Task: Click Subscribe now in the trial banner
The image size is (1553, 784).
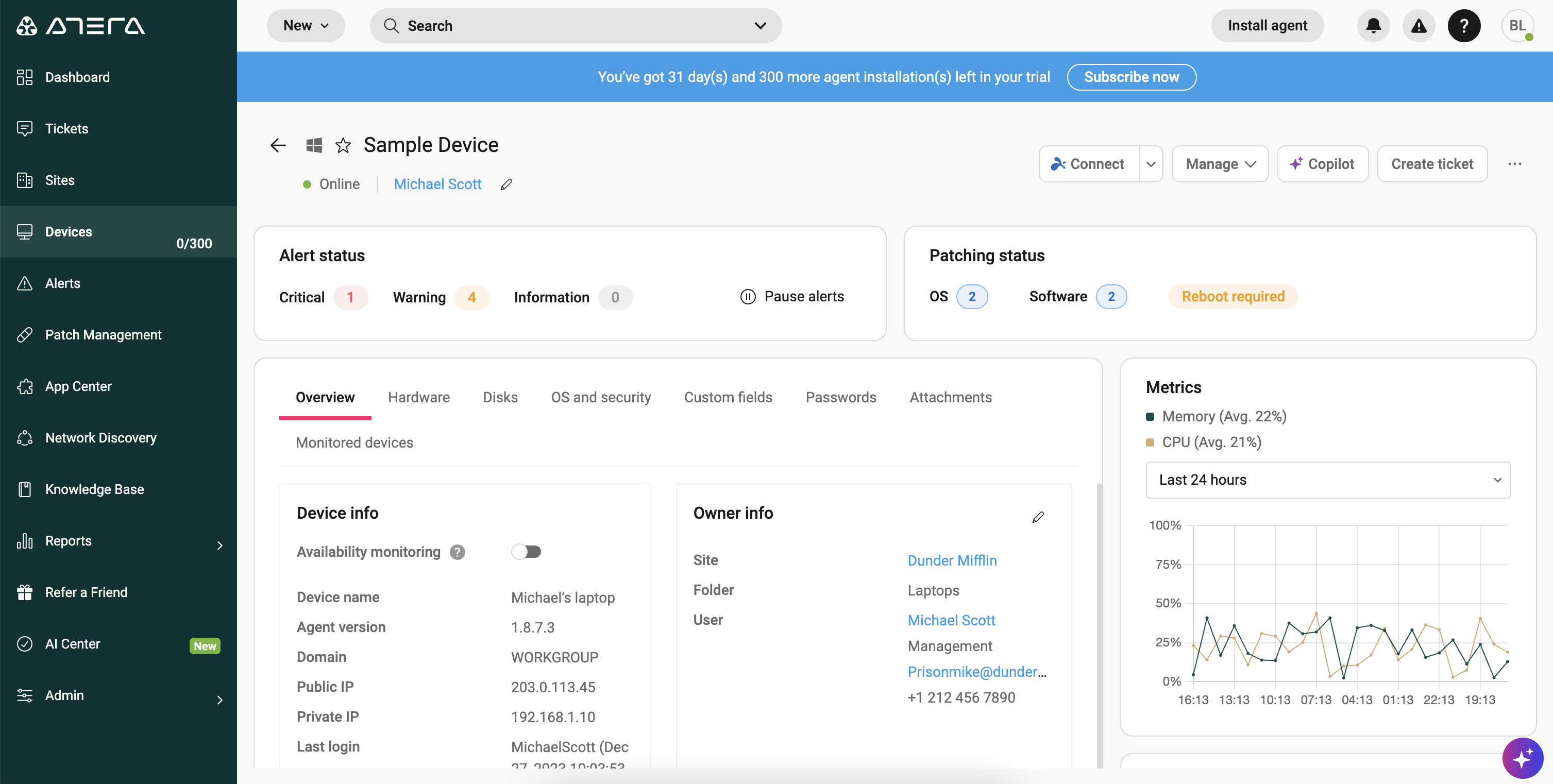Action: click(1132, 77)
